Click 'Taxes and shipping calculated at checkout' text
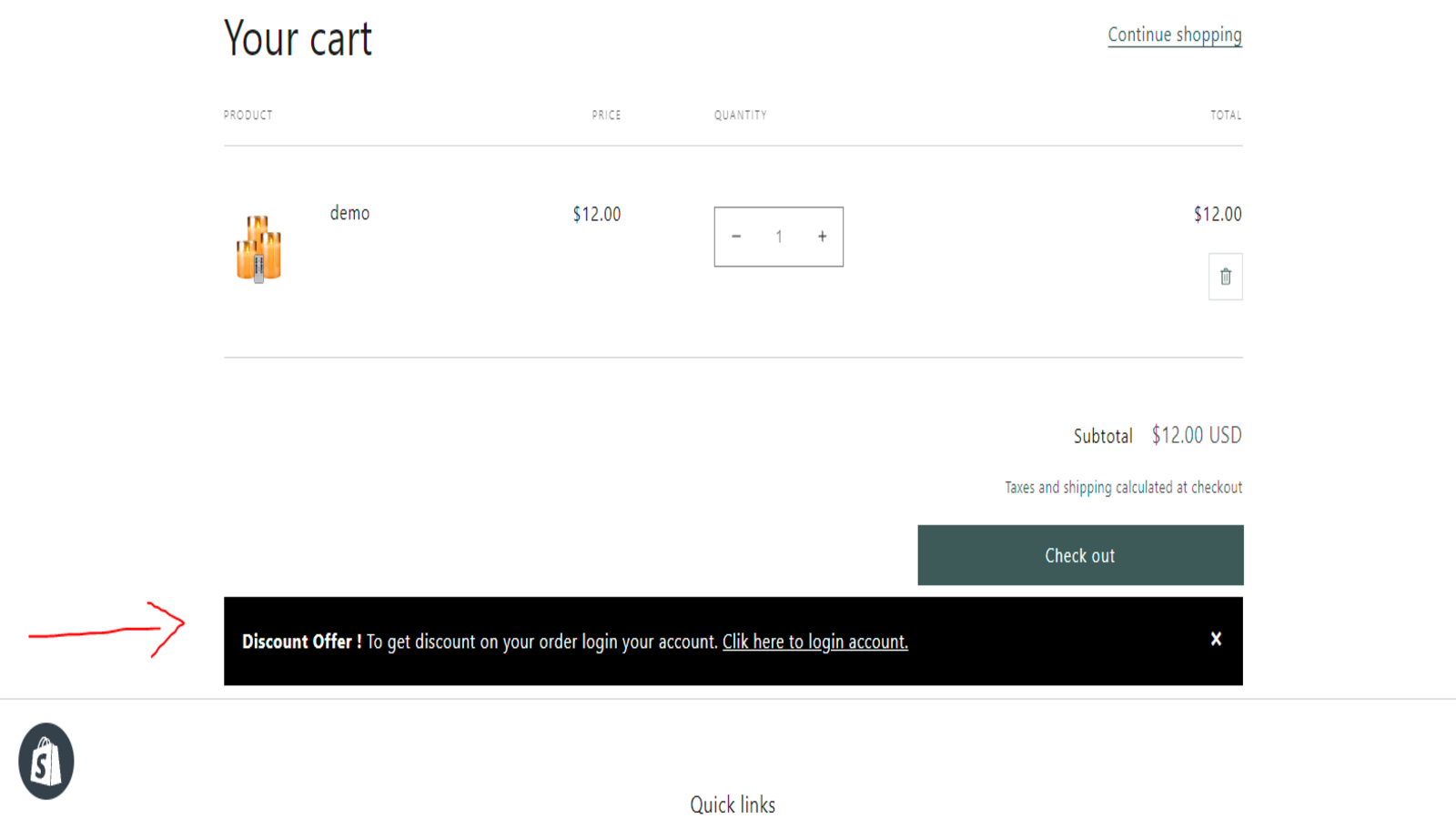Screen dimensions: 1456x819 (1122, 487)
